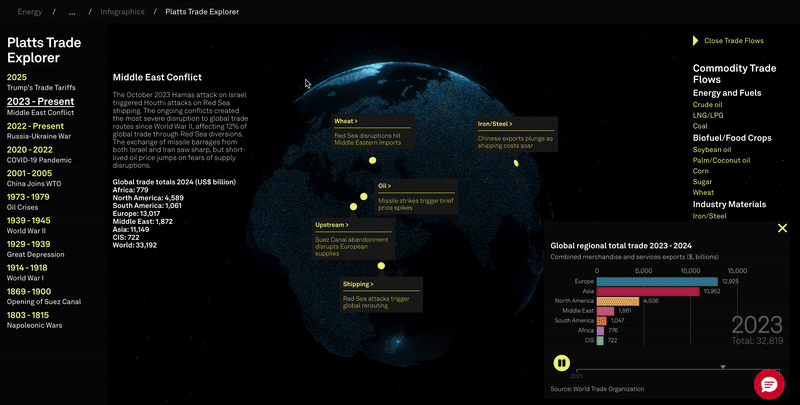Viewport: 800px width, 405px height.
Task: Click the North America bar in chart
Action: click(618, 301)
